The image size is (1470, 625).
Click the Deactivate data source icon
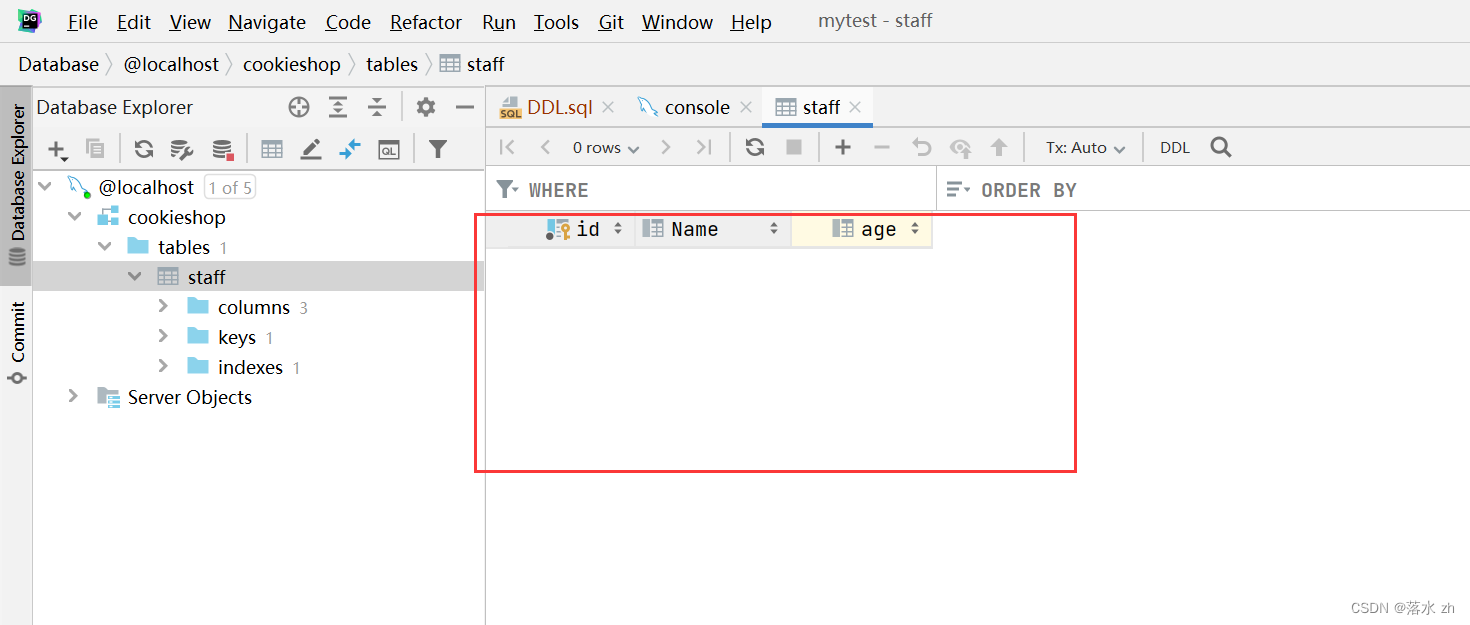pos(222,149)
